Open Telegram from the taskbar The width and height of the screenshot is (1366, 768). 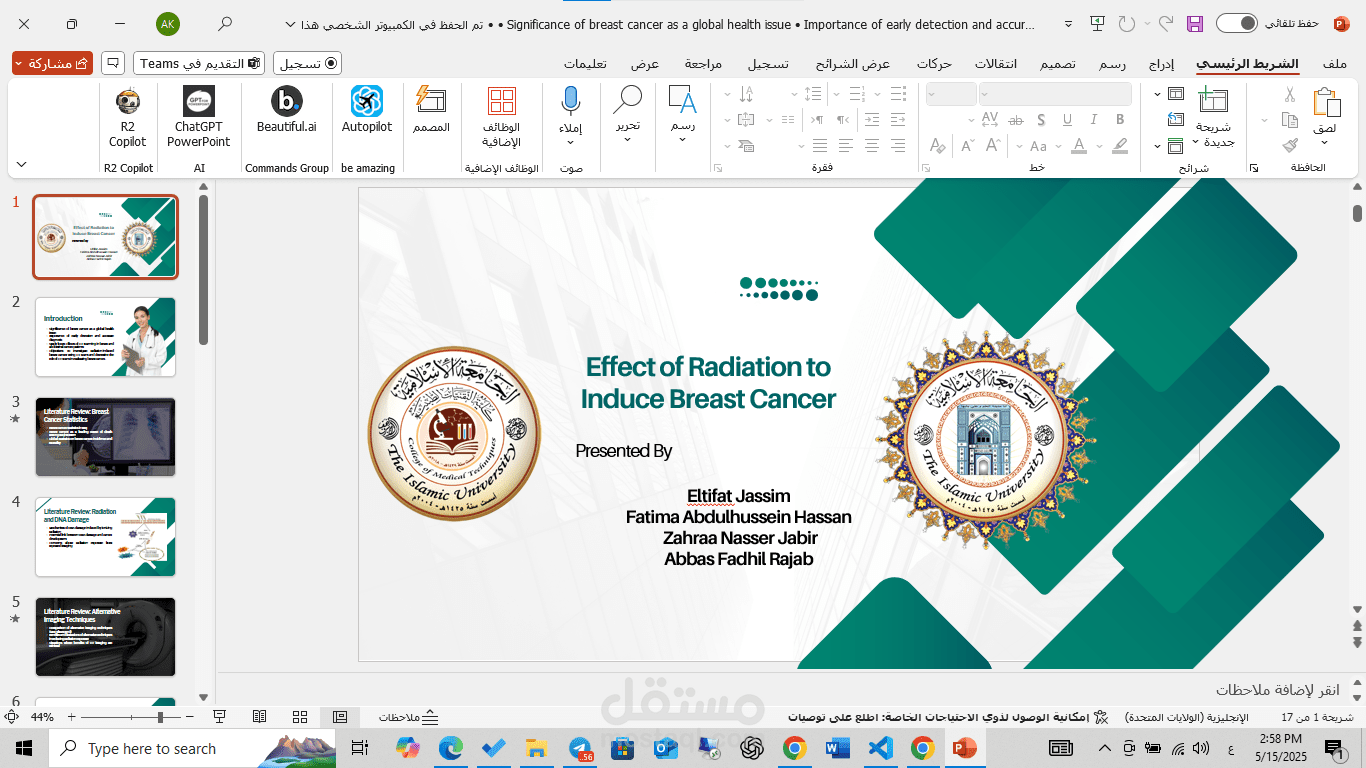581,748
